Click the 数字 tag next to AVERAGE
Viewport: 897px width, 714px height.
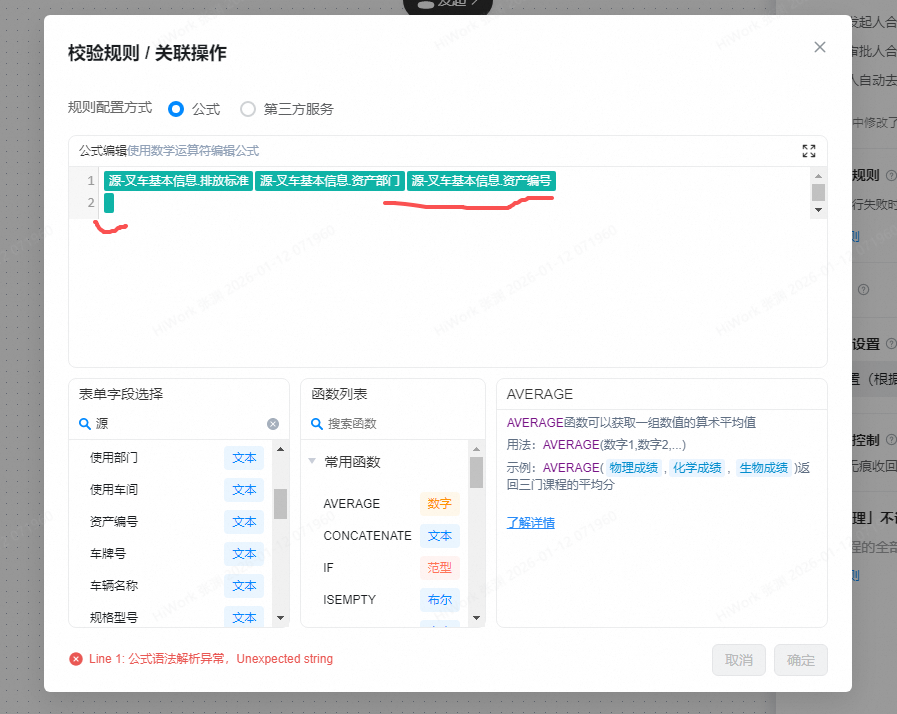(439, 504)
